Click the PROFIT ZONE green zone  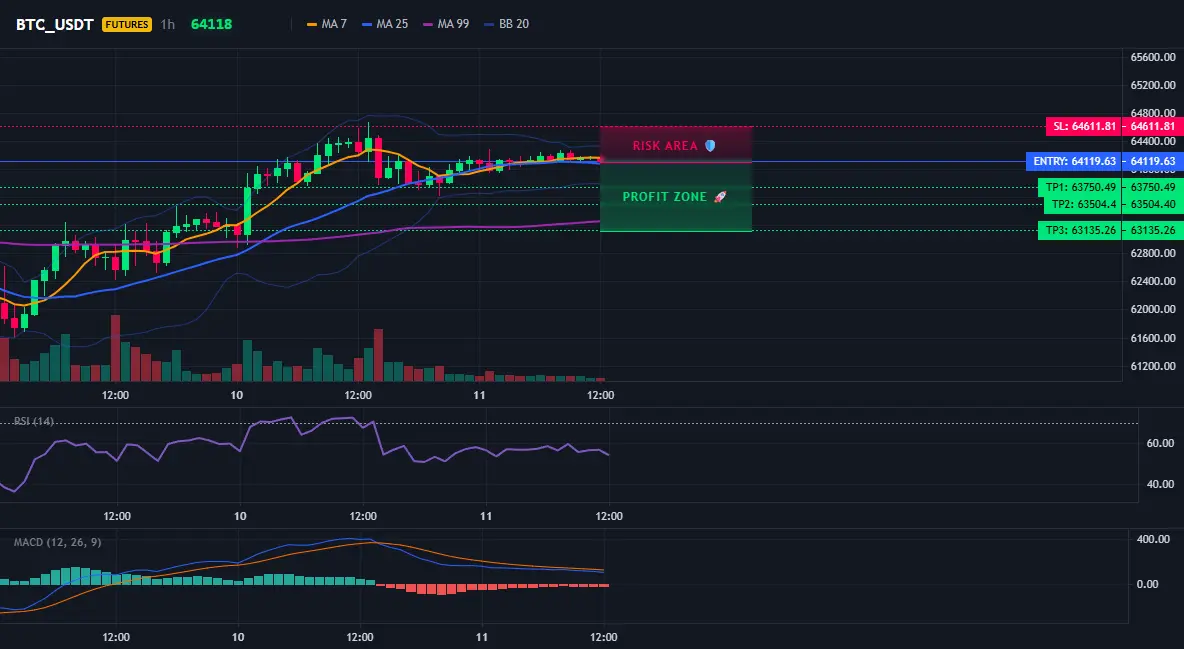click(676, 196)
